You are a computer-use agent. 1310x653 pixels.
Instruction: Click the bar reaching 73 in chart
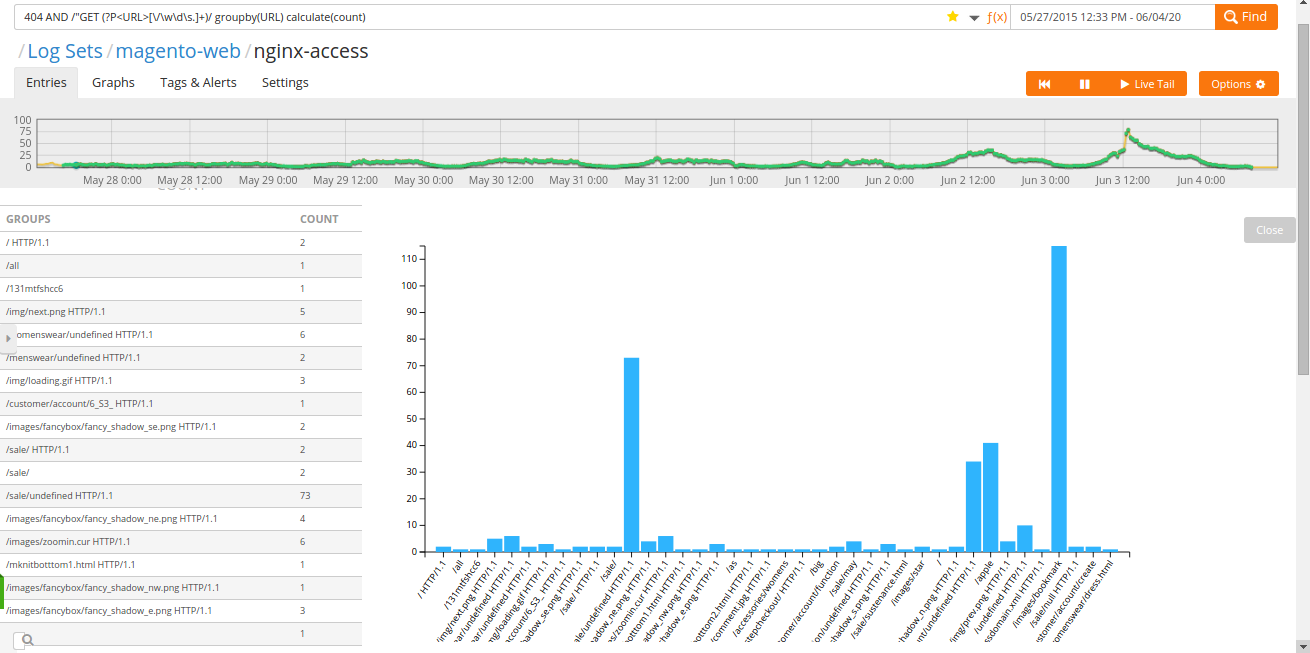pyautogui.click(x=632, y=455)
